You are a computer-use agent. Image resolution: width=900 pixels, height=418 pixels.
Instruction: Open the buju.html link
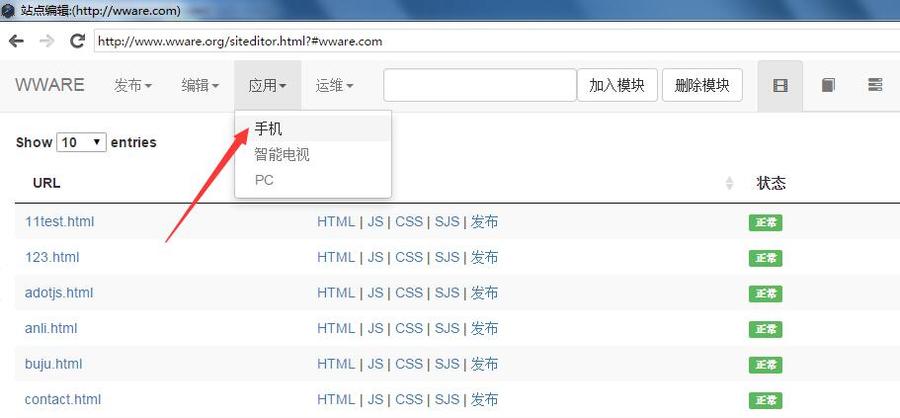click(53, 364)
